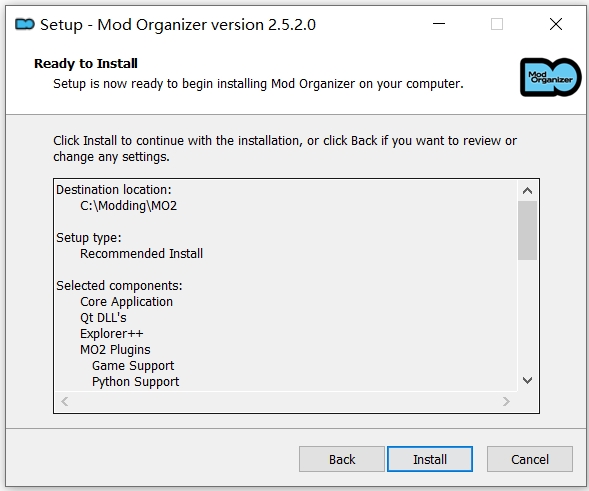Click the vertical scrollbar thumb

pyautogui.click(x=527, y=230)
